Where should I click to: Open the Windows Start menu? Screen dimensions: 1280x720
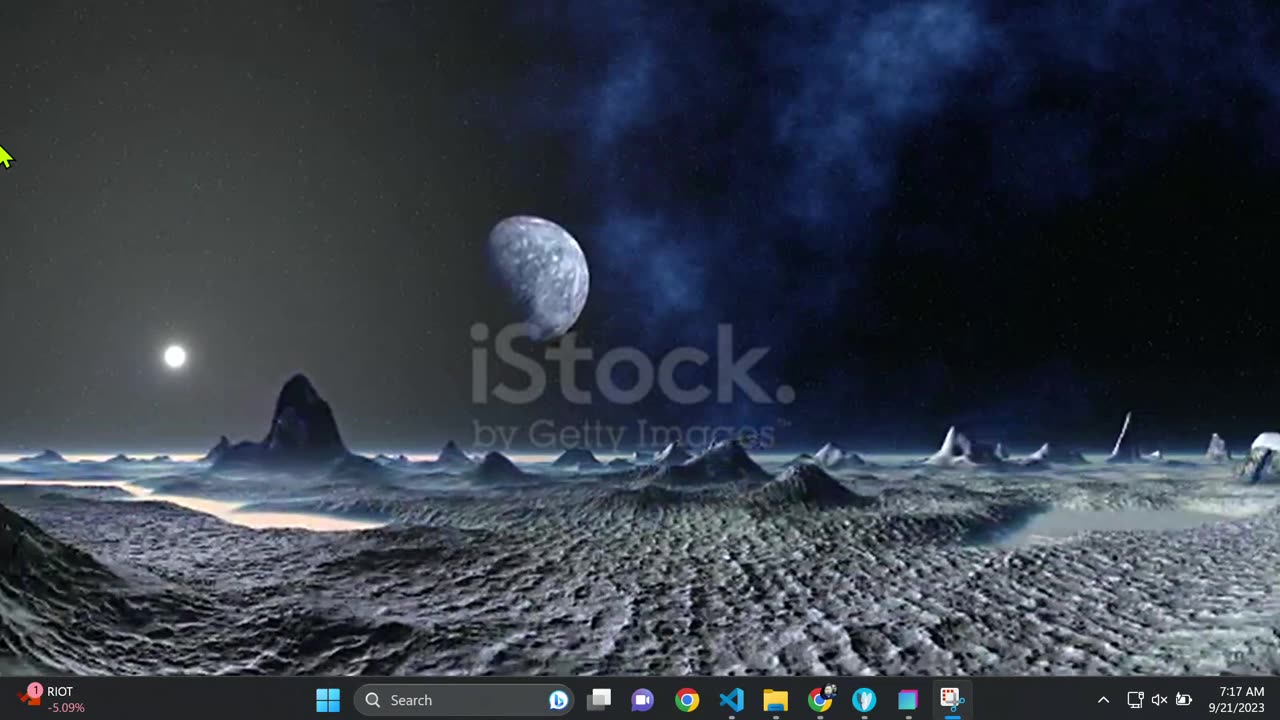point(328,700)
